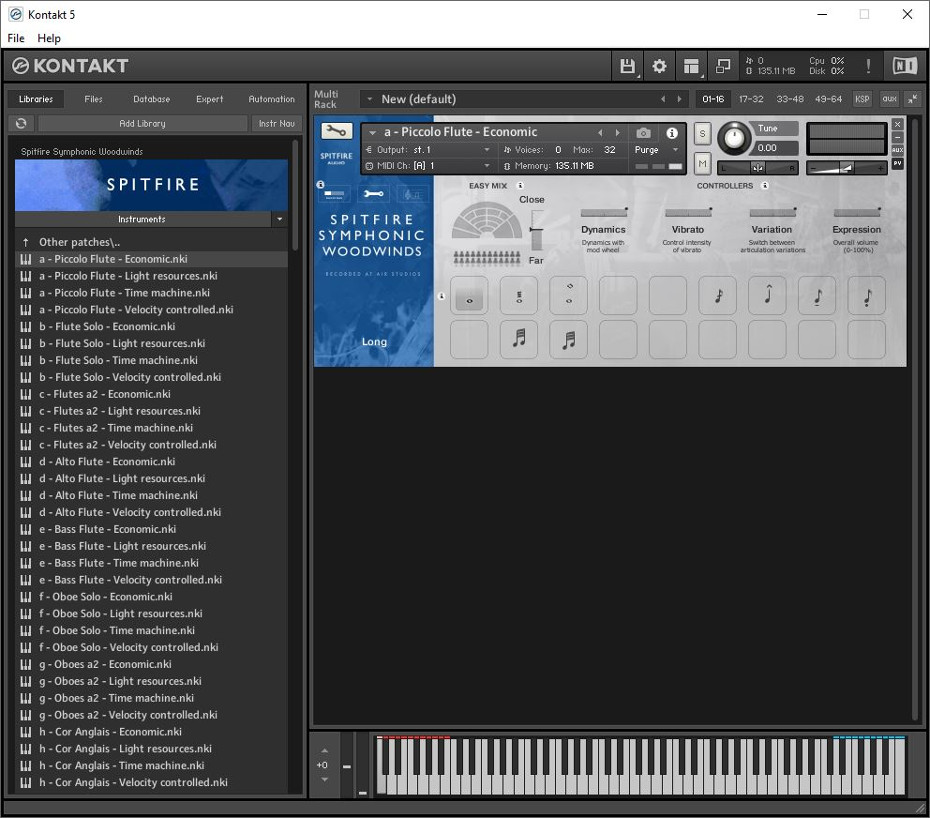Click the Easy Mix info icon
The height and width of the screenshot is (818, 930).
520,186
